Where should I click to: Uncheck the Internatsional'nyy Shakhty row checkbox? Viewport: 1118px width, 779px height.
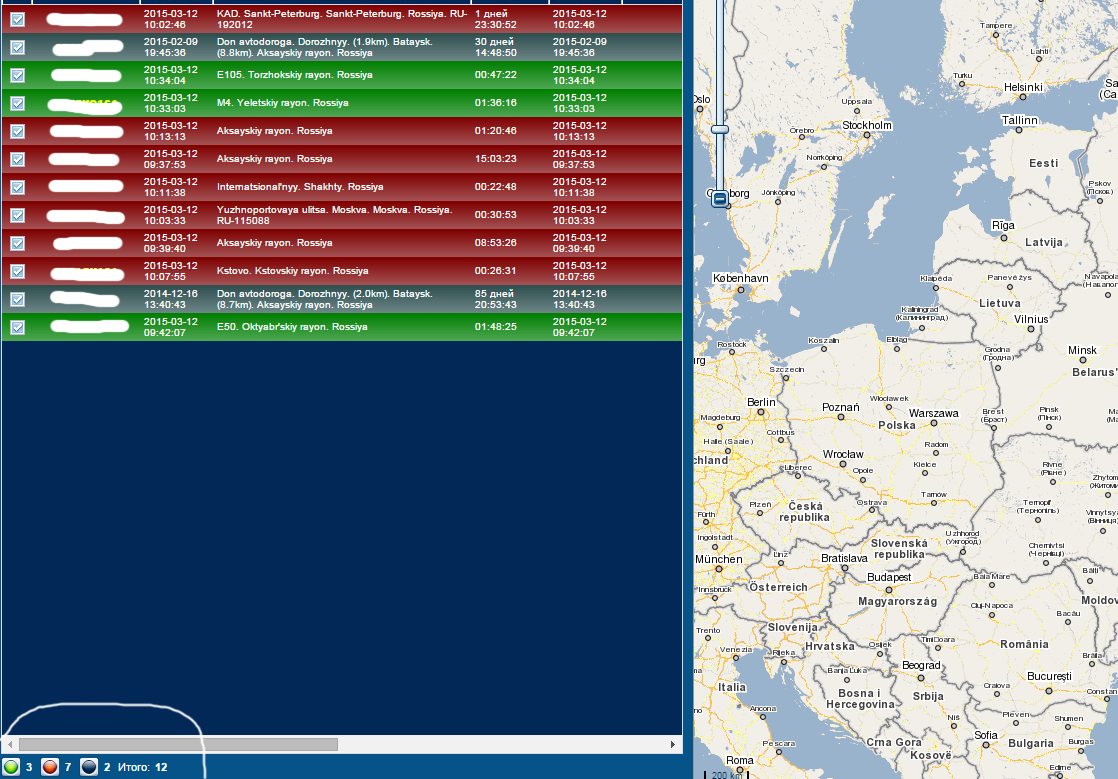pyautogui.click(x=17, y=187)
